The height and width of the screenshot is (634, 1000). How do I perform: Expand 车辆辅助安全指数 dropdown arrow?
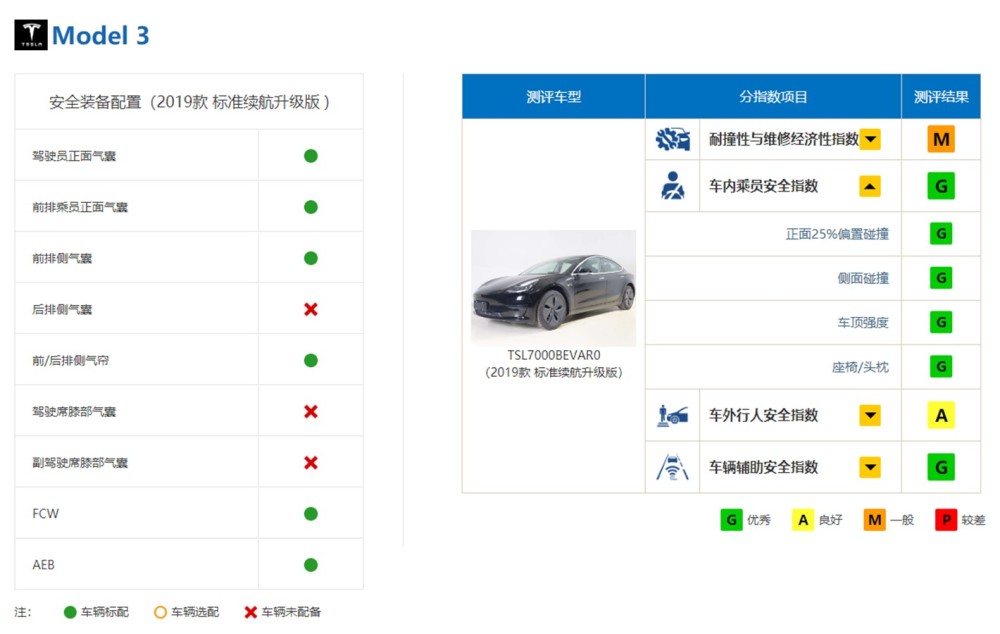[x=870, y=467]
